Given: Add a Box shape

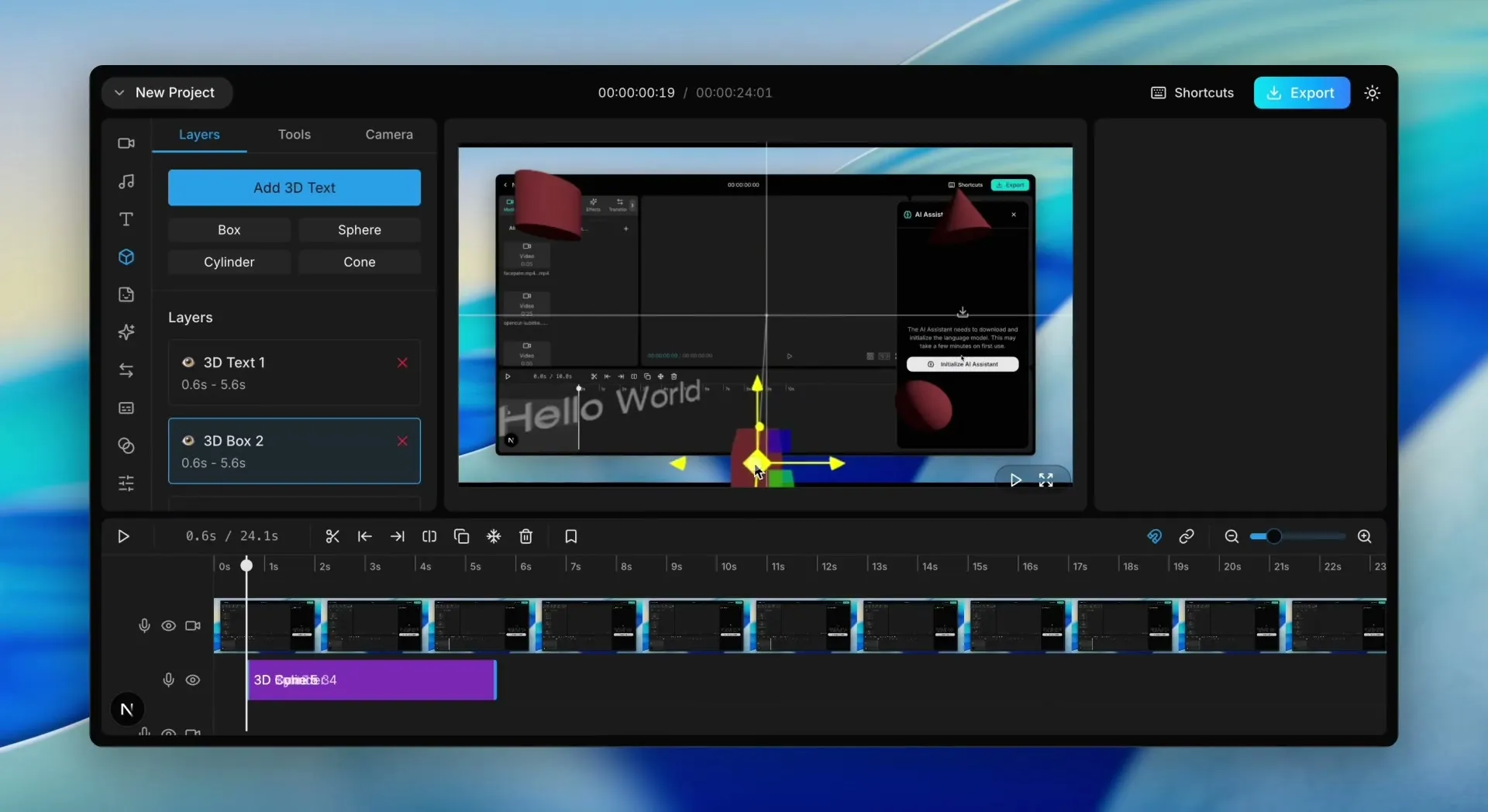Looking at the screenshot, I should 229,230.
